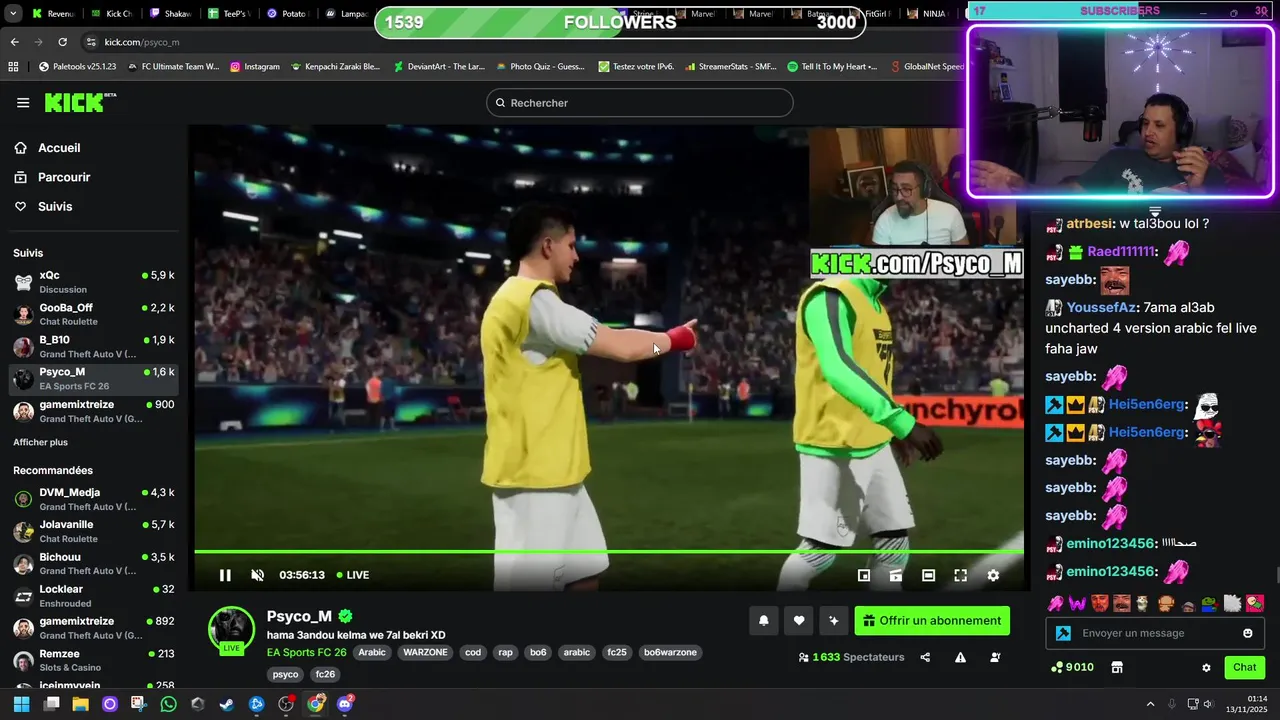Screen dimensions: 1280x720
Task: Open the emoji picker in chat input
Action: pyautogui.click(x=1248, y=633)
